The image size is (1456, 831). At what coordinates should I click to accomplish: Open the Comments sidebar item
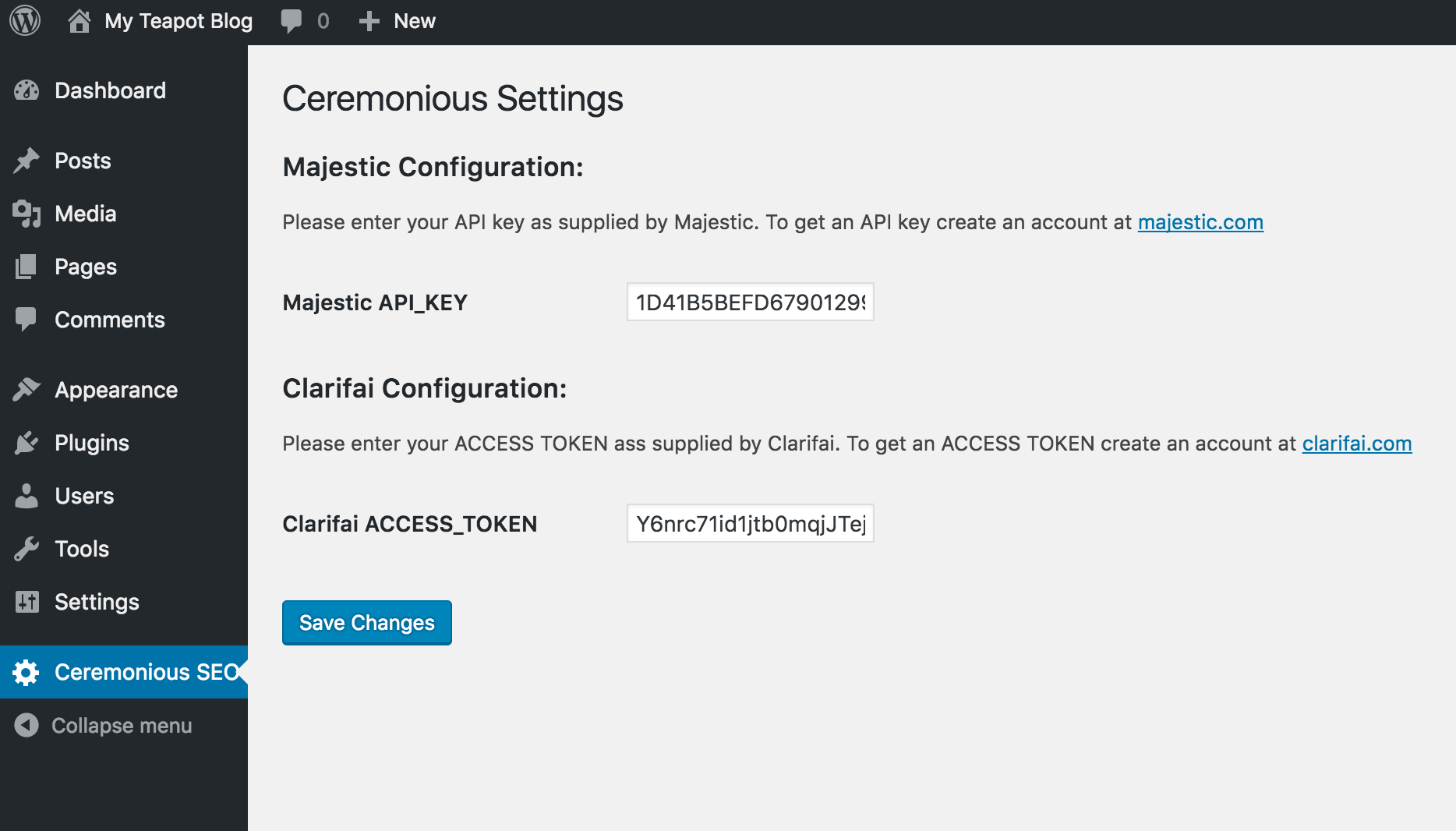[x=109, y=320]
